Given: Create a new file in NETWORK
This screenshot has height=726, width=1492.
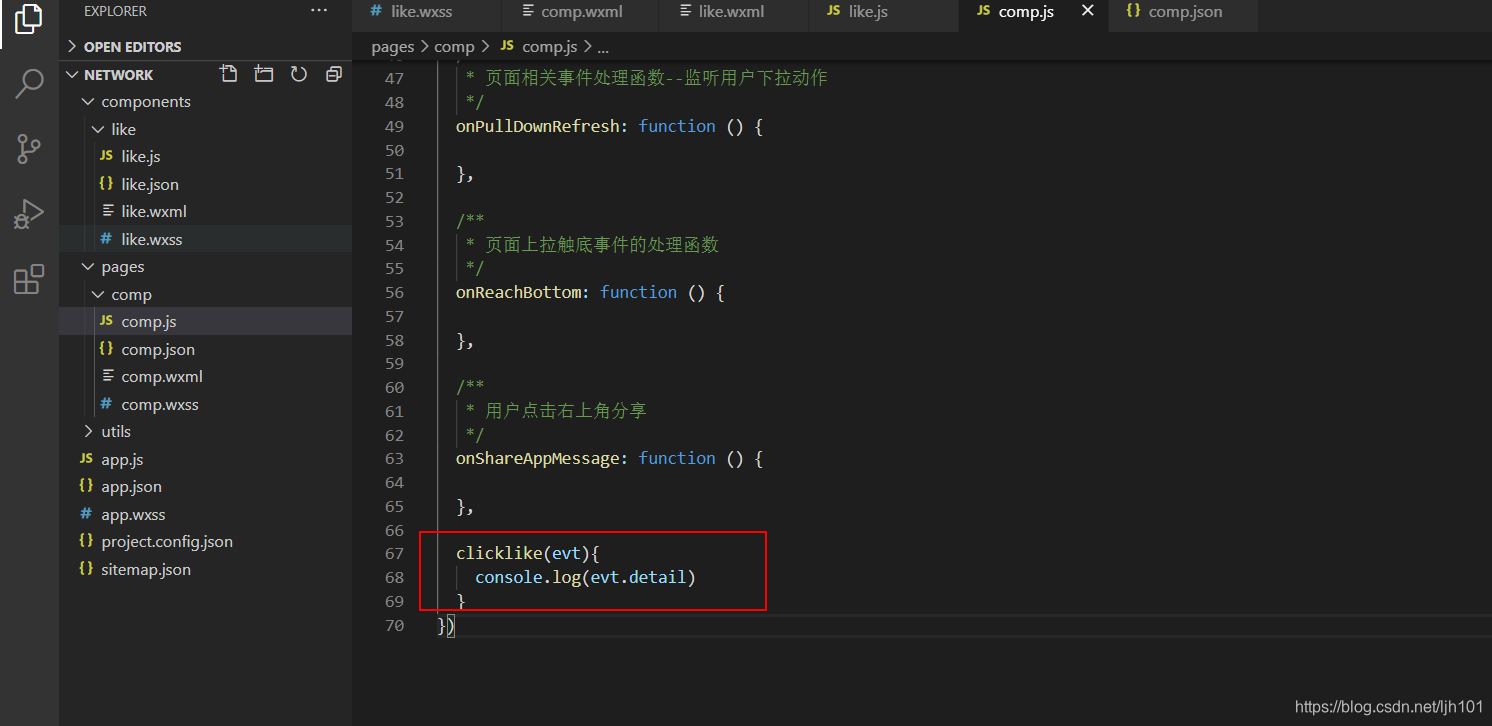Looking at the screenshot, I should pos(229,74).
